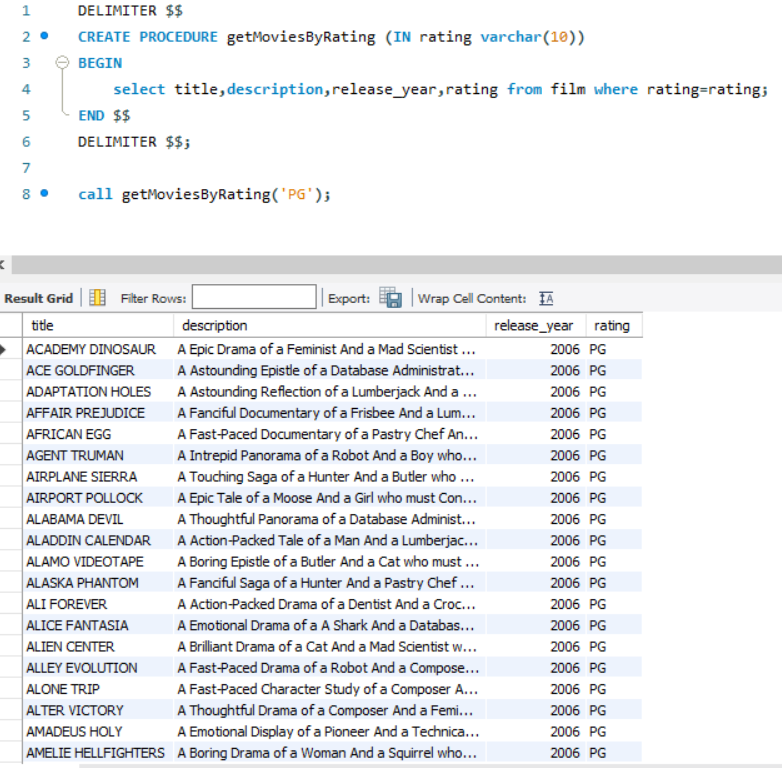Toggle the Wrap Cell Content icon

(x=546, y=298)
